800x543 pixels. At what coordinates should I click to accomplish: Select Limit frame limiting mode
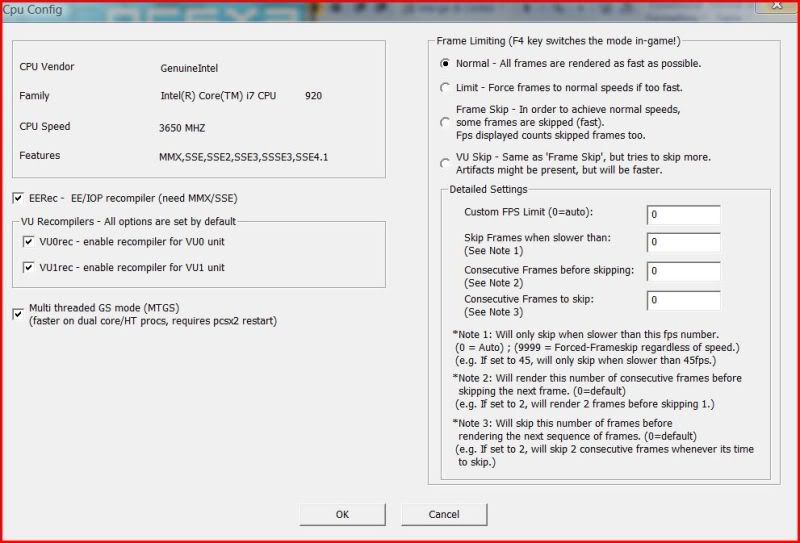445,88
